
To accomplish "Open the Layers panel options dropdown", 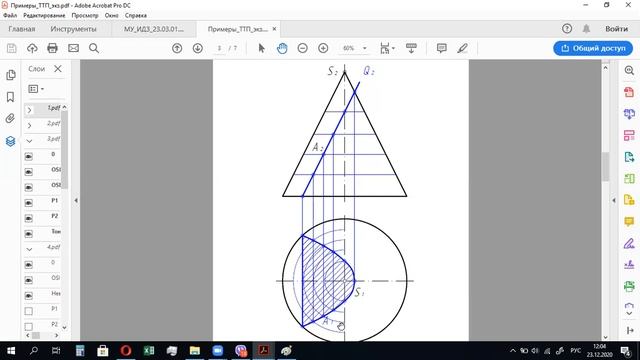I will (x=36, y=89).
